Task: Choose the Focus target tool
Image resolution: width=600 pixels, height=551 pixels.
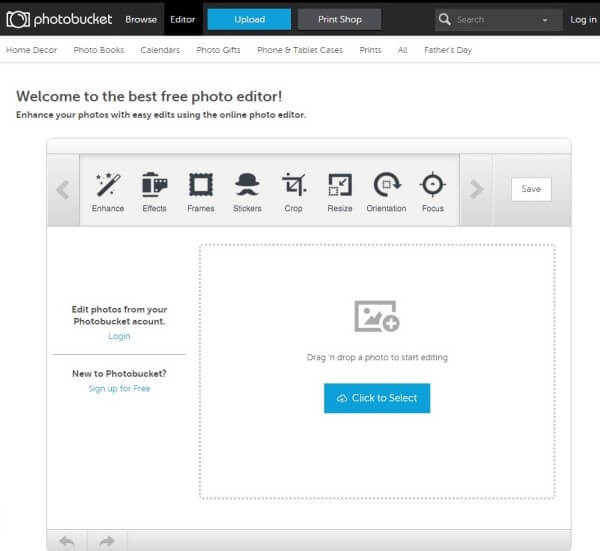Action: [x=433, y=192]
